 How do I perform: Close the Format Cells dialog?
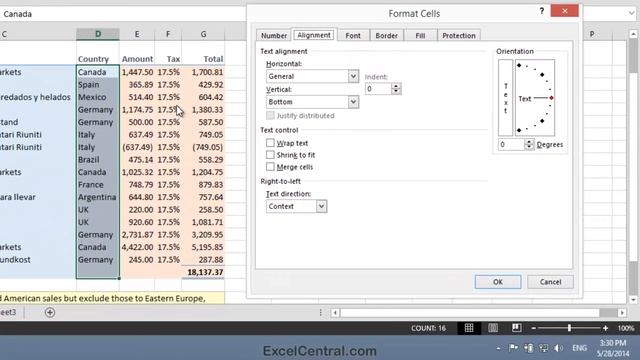coord(564,11)
